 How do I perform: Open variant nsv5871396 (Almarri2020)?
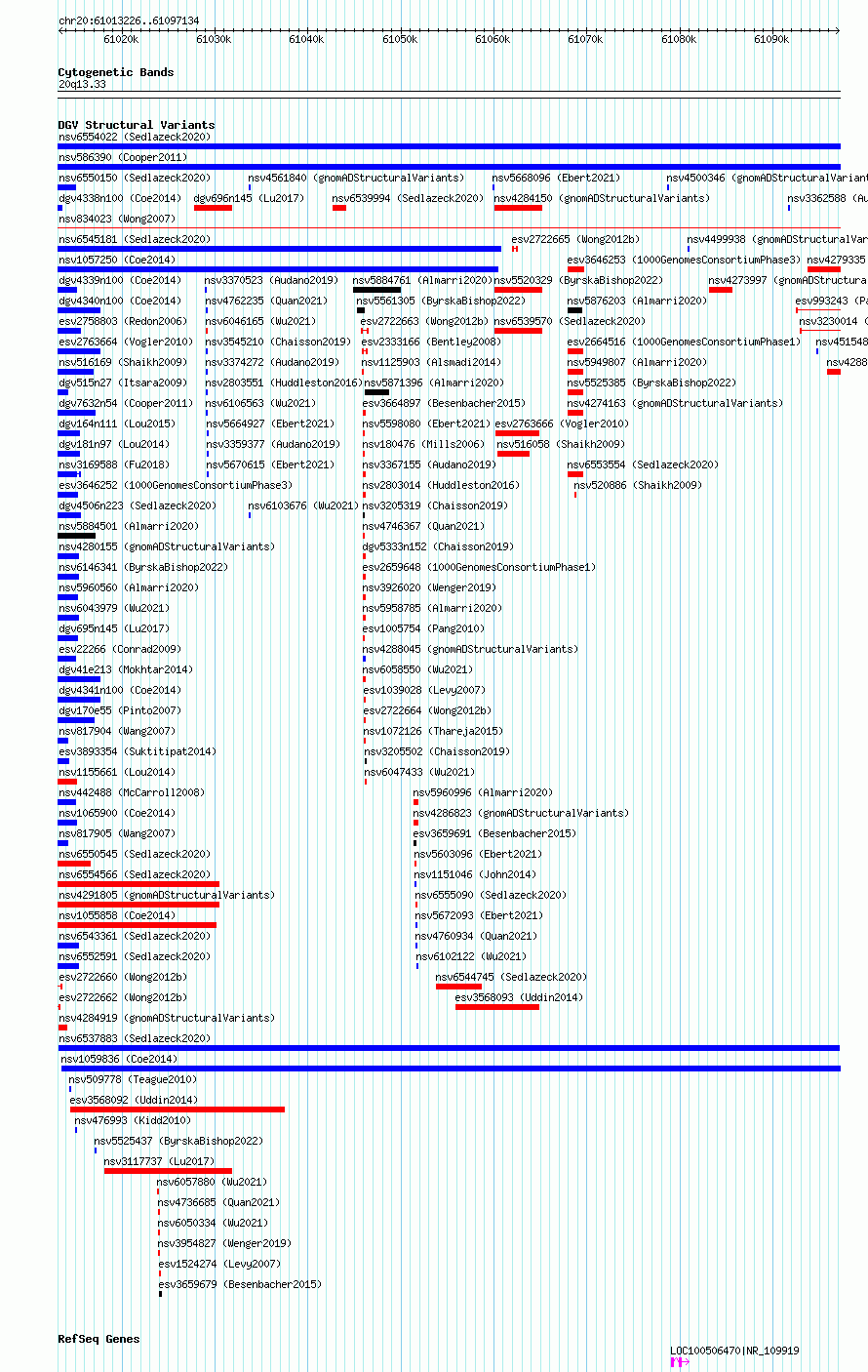(x=434, y=383)
